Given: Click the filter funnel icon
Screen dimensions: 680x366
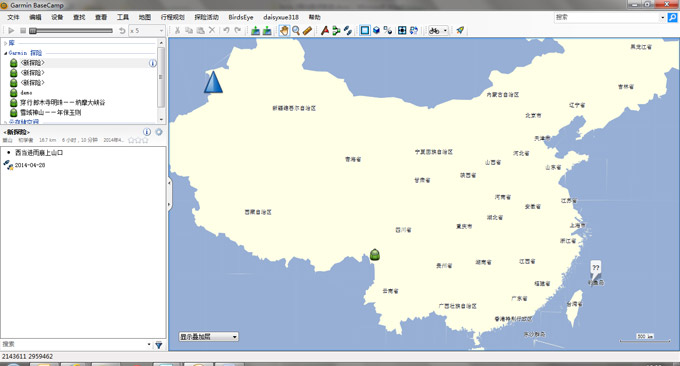Looking at the screenshot, I should click(x=159, y=345).
